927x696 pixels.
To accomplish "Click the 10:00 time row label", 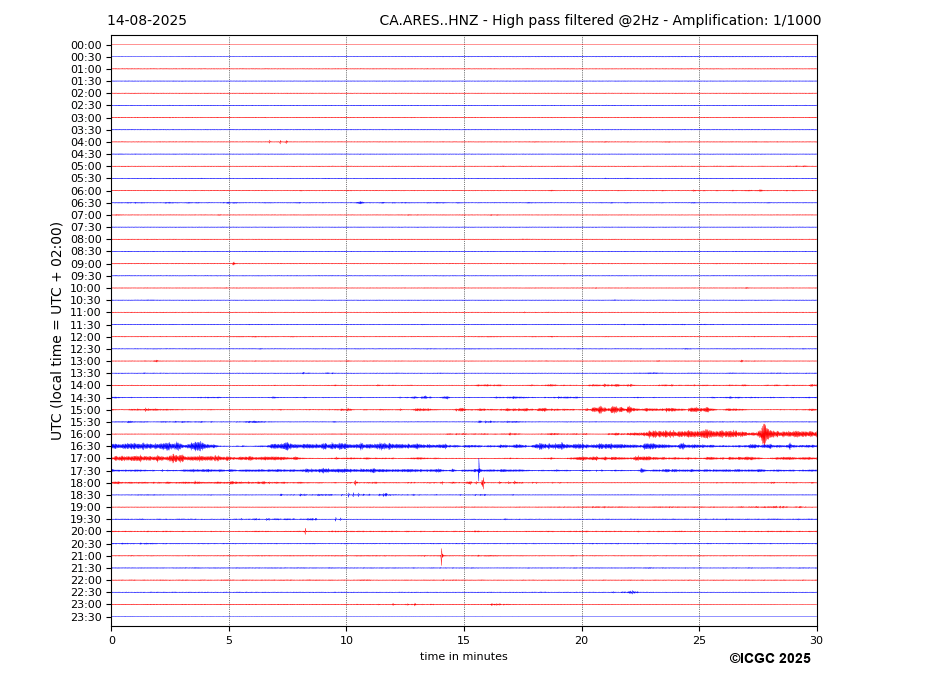I will point(86,289).
